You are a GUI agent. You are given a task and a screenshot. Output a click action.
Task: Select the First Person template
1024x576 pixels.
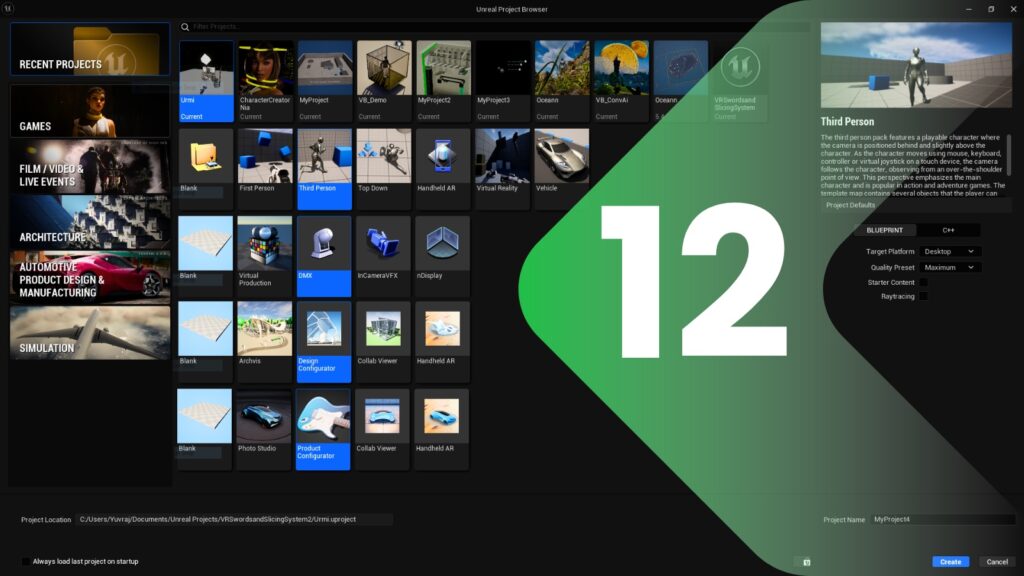point(264,168)
